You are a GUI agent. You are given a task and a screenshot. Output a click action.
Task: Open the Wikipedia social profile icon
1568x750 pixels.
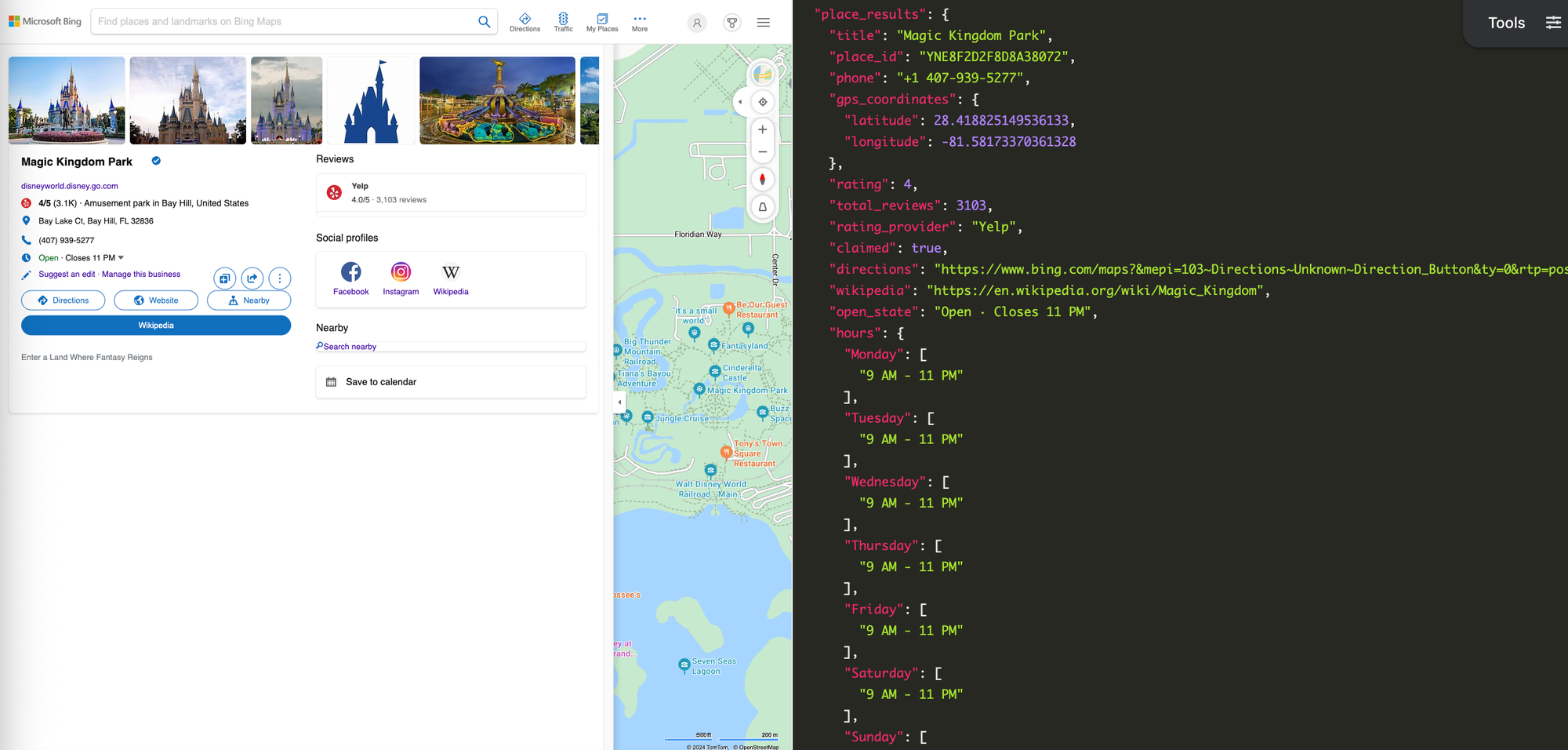click(x=451, y=272)
